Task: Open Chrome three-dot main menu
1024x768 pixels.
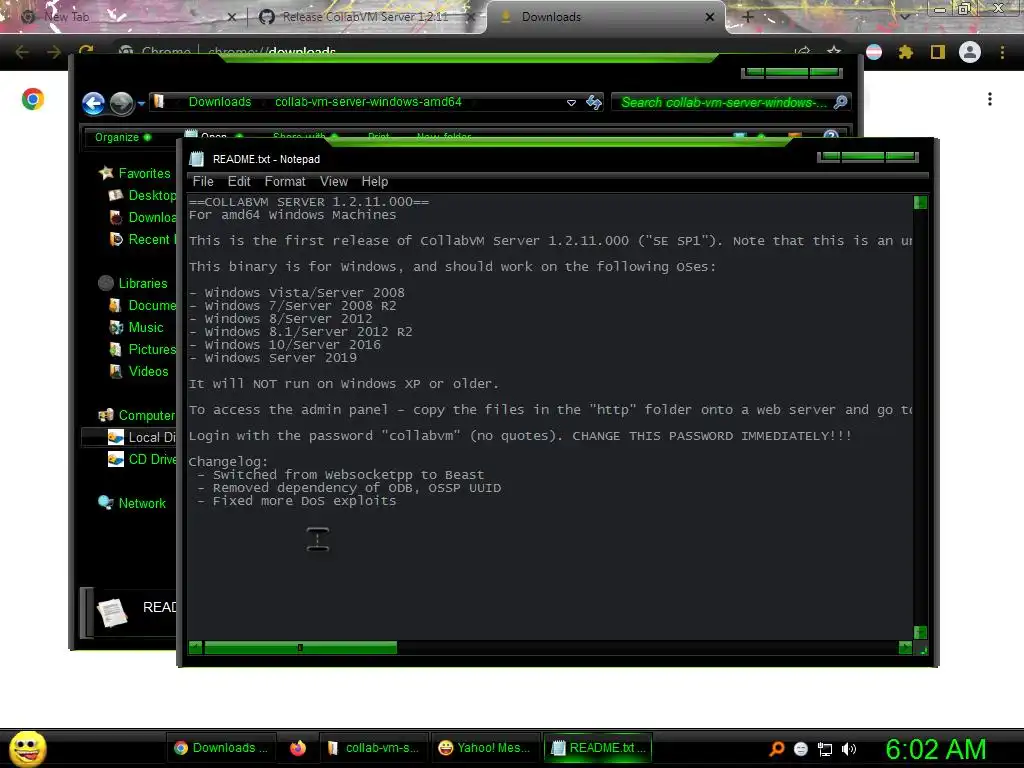Action: (1002, 52)
